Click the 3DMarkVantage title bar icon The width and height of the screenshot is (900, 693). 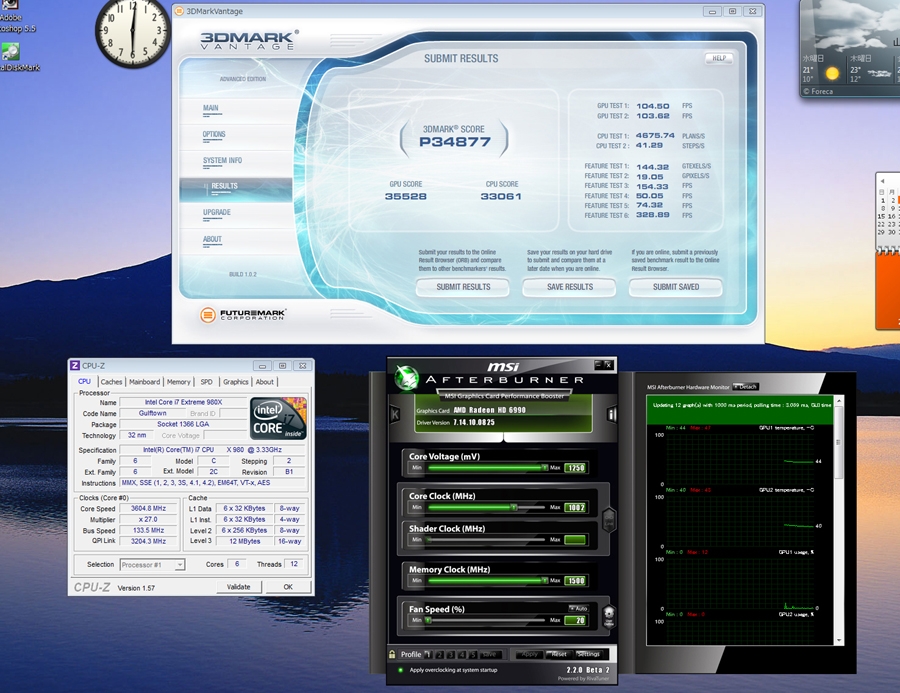179,11
